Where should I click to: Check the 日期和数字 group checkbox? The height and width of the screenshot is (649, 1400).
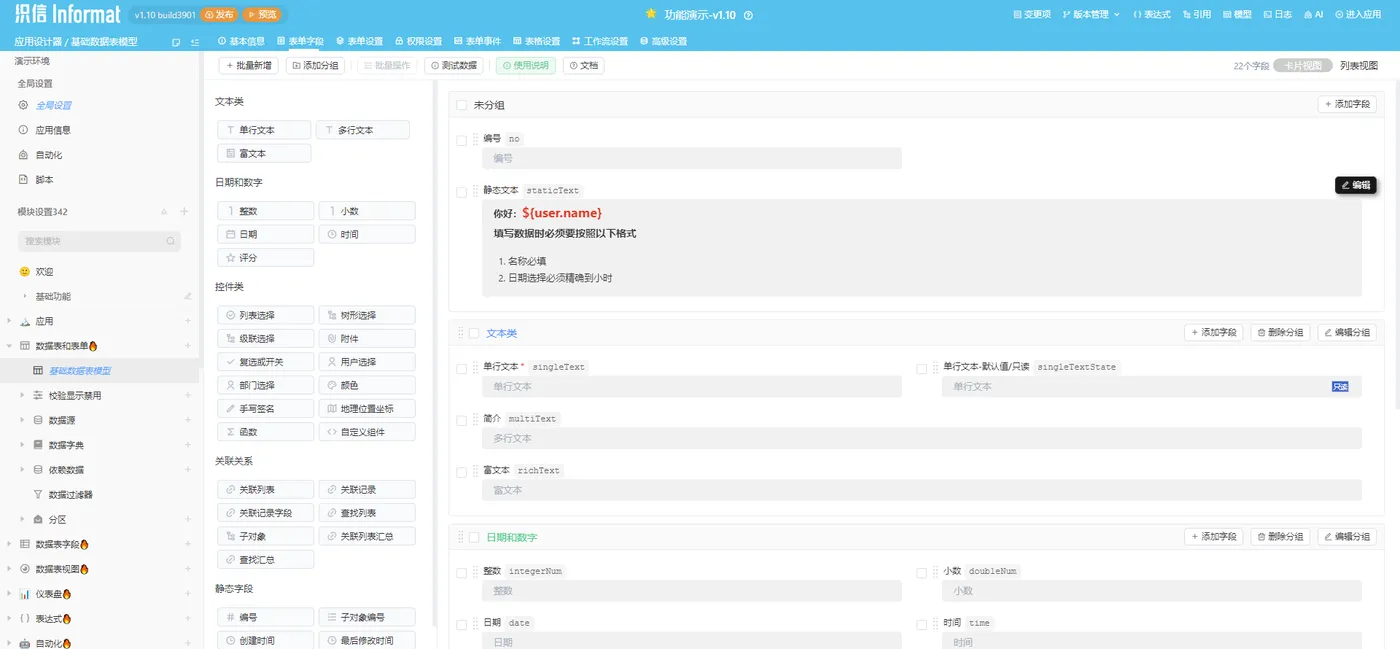click(x=475, y=537)
